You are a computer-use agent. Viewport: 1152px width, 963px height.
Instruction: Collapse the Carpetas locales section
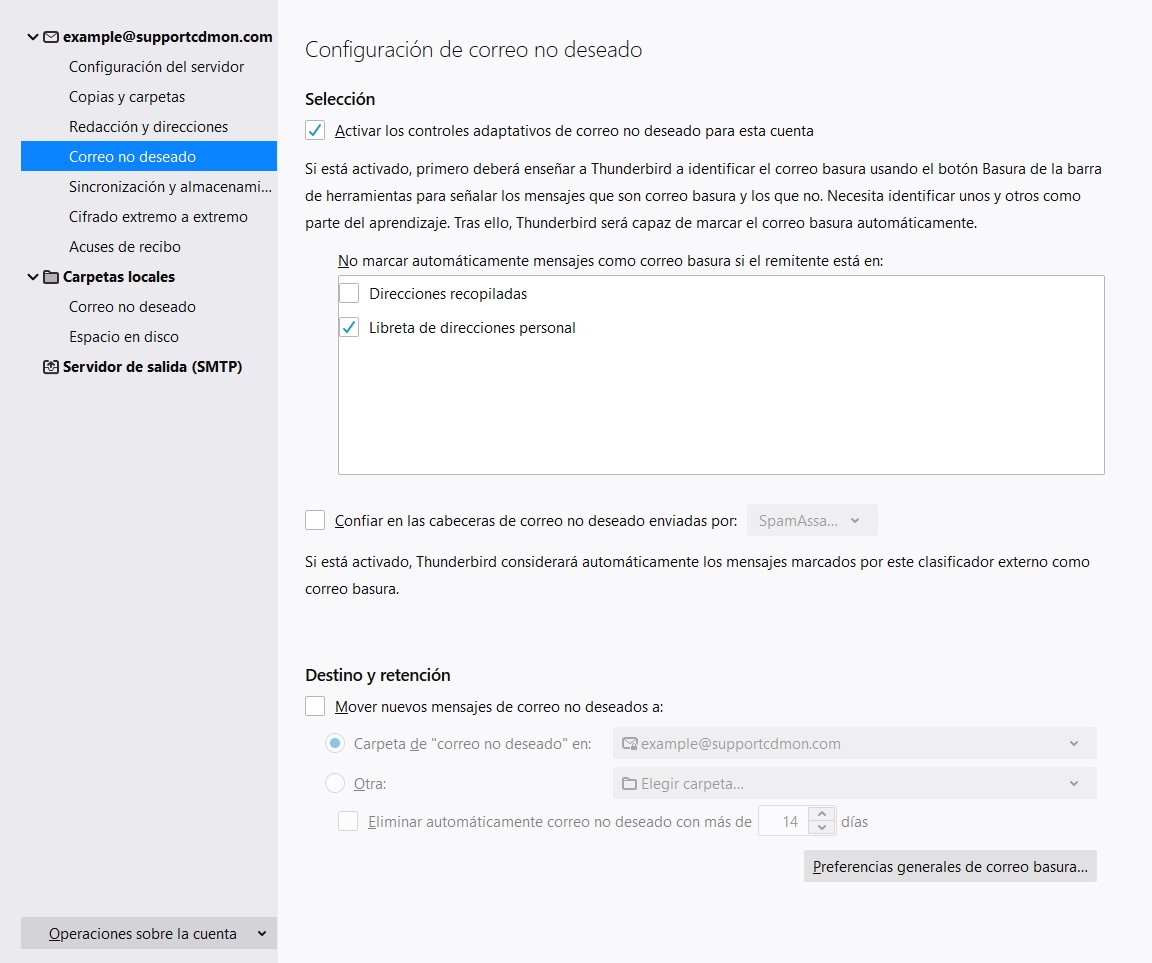(x=33, y=277)
